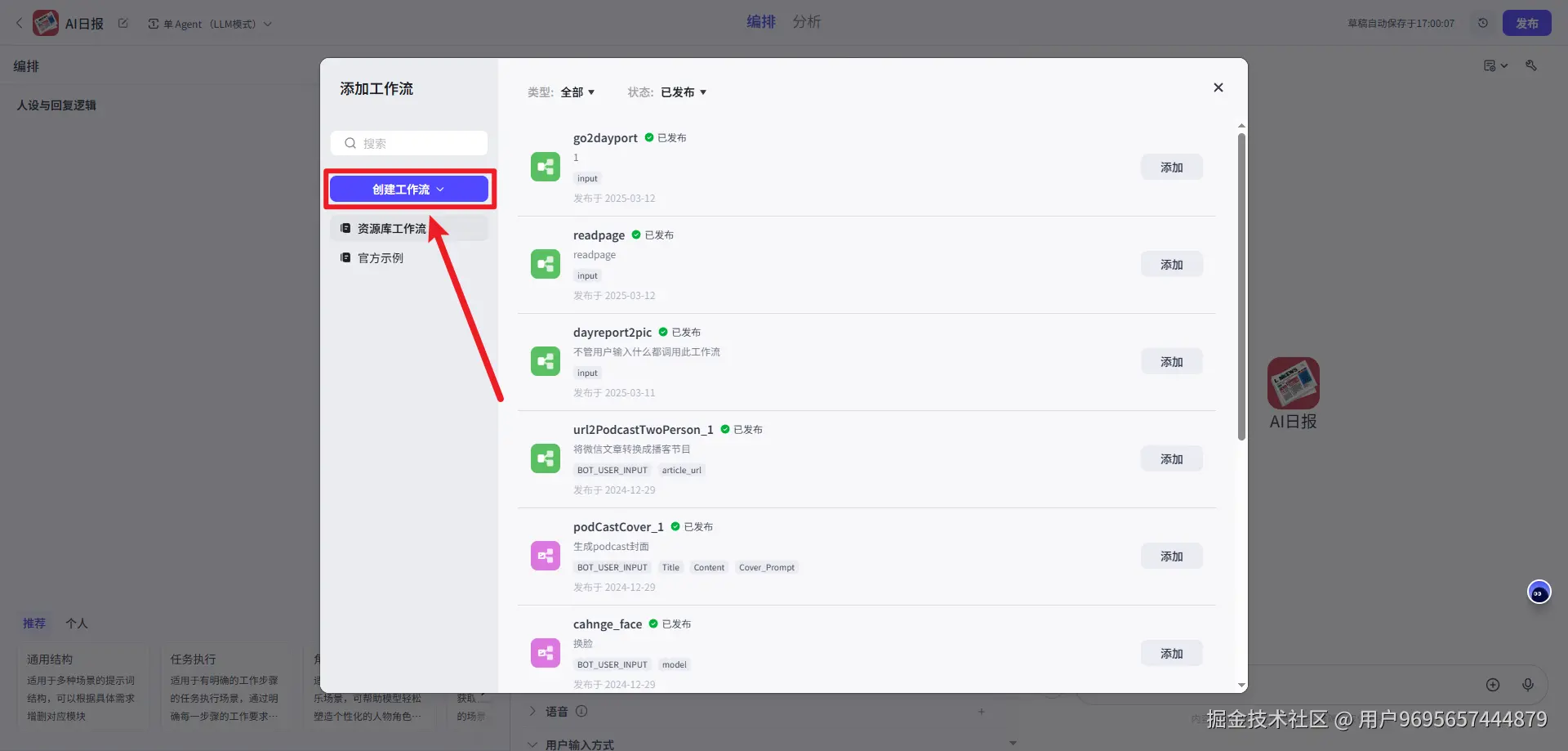Click the url2PodcastTwoPerson_1 workflow icon
This screenshot has height=751, width=1568.
coord(546,458)
